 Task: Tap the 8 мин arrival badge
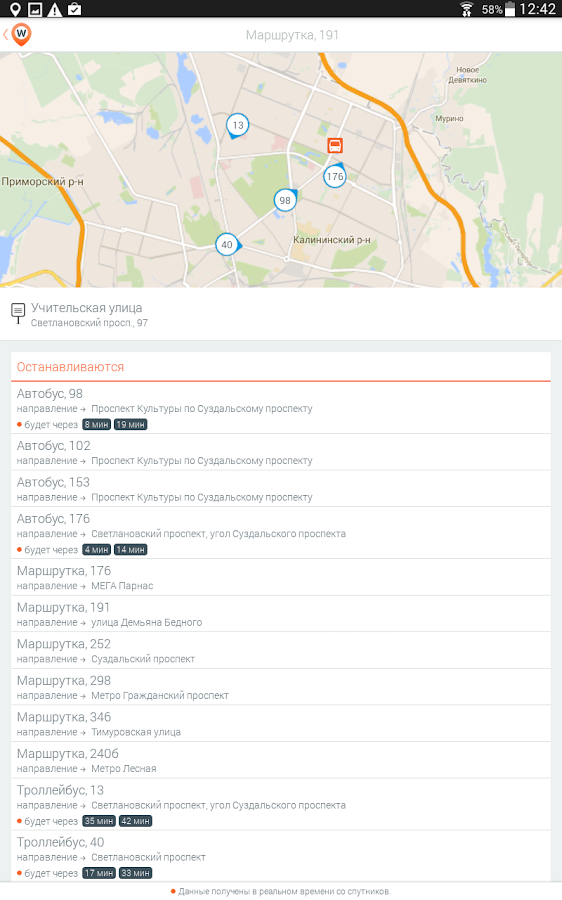96,425
